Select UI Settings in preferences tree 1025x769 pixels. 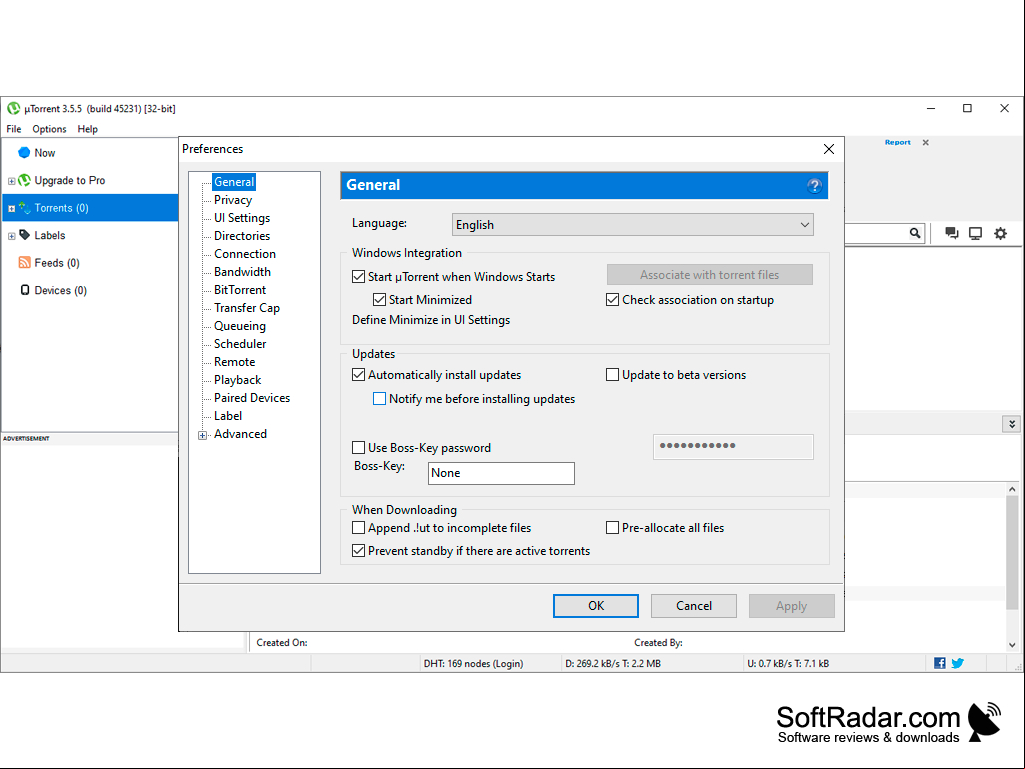point(242,218)
